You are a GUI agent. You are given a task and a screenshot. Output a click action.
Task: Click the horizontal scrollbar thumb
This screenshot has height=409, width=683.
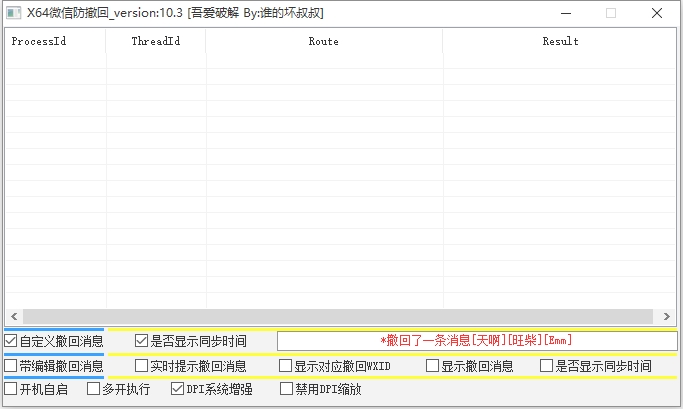(x=338, y=317)
